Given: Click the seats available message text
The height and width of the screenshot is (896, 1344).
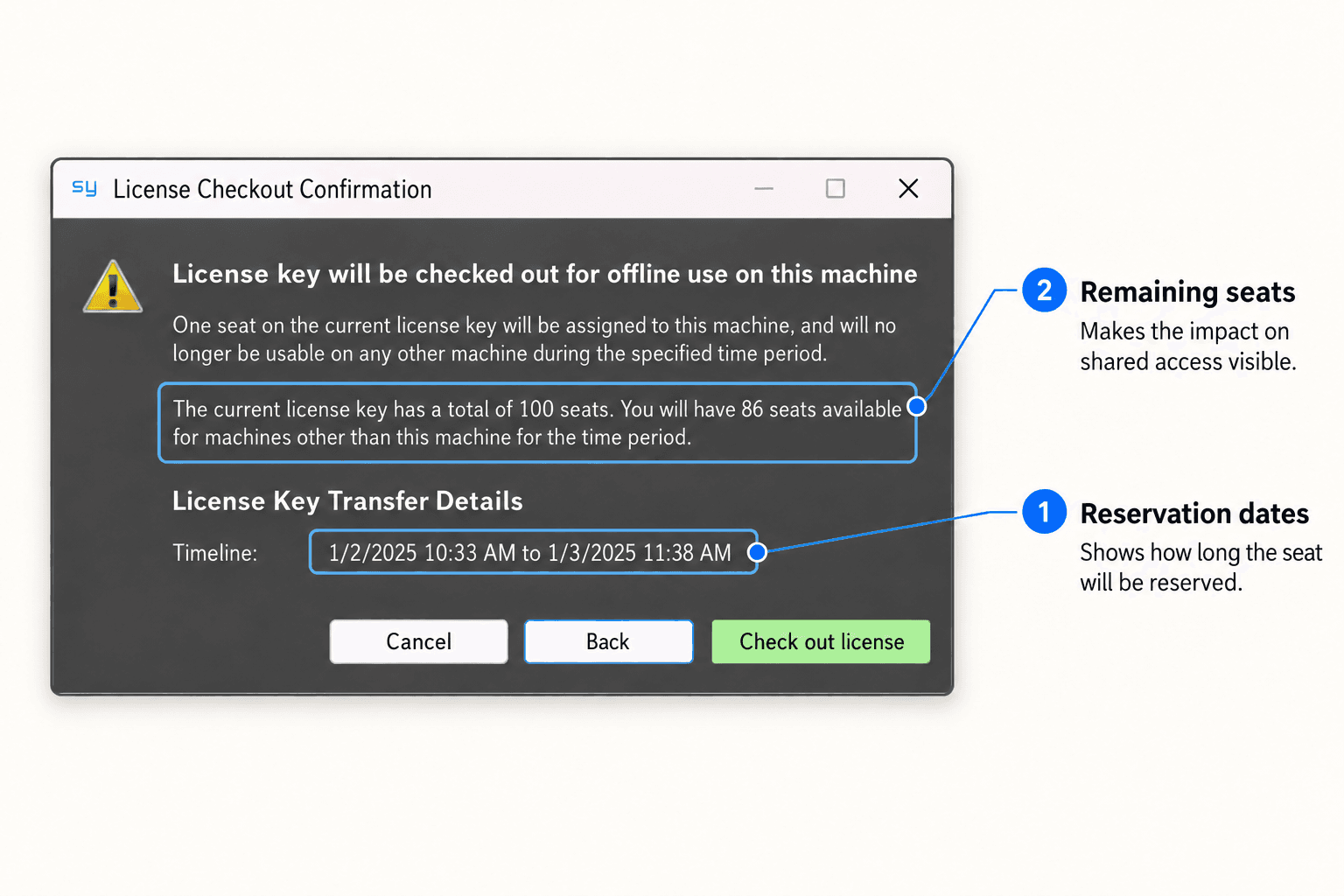Looking at the screenshot, I should [536, 423].
